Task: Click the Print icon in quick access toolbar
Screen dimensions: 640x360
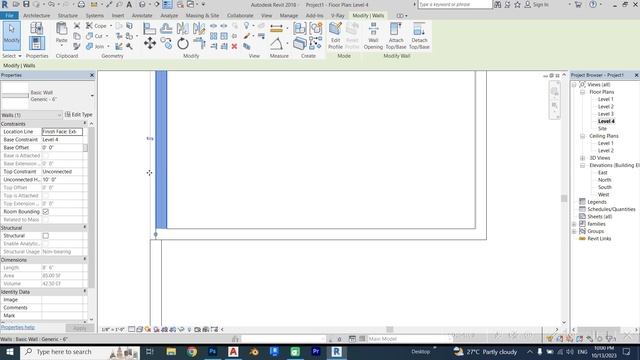Action: click(x=81, y=4)
